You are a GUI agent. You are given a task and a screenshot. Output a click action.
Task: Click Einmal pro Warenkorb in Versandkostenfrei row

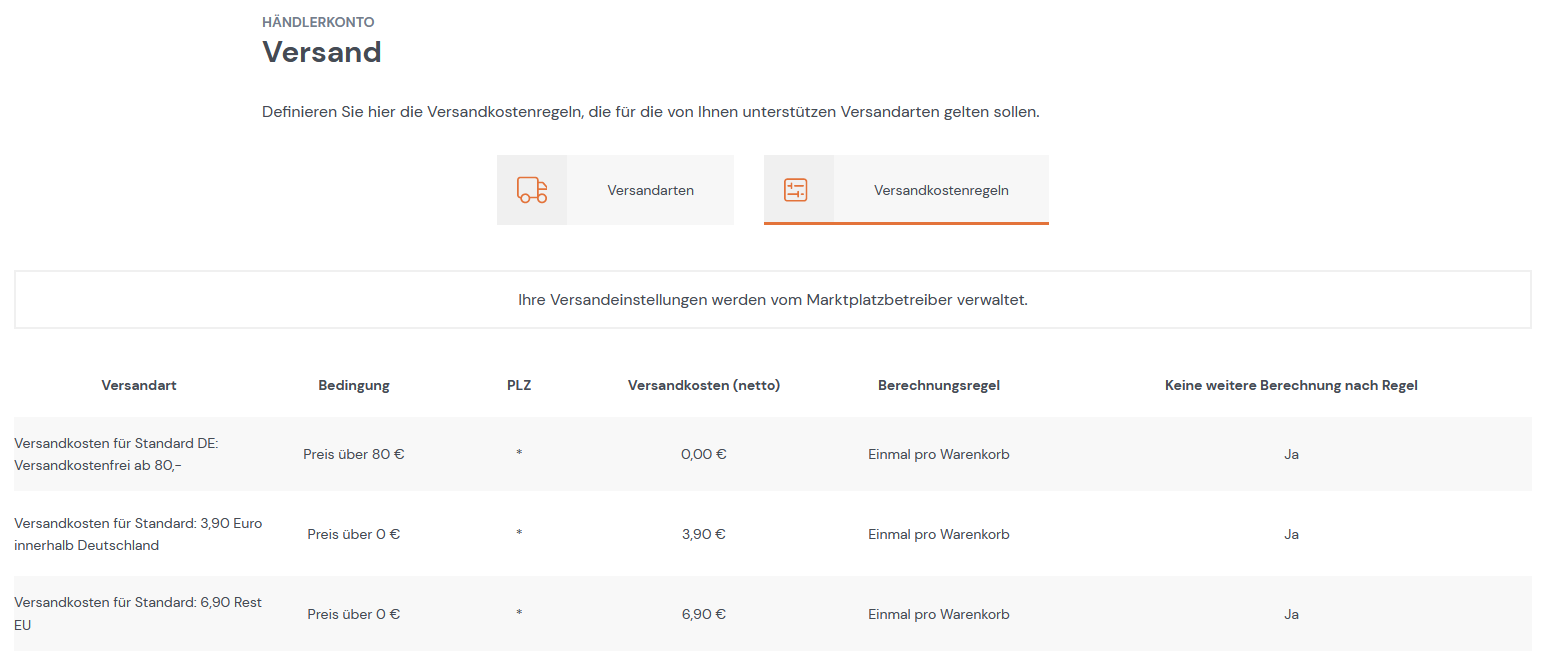939,454
